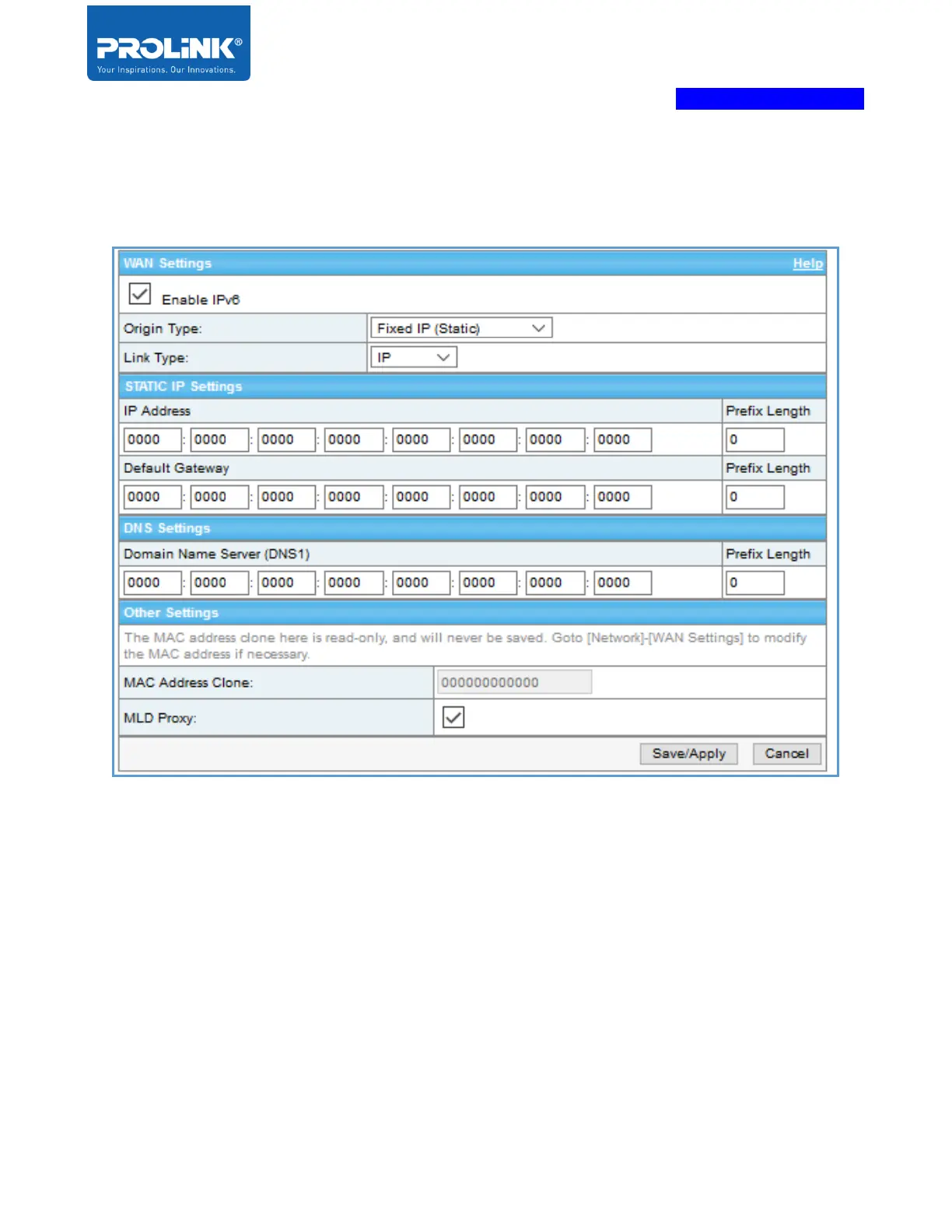This screenshot has width=952, height=1232.
Task: Click the Link Type label
Action: [156, 358]
